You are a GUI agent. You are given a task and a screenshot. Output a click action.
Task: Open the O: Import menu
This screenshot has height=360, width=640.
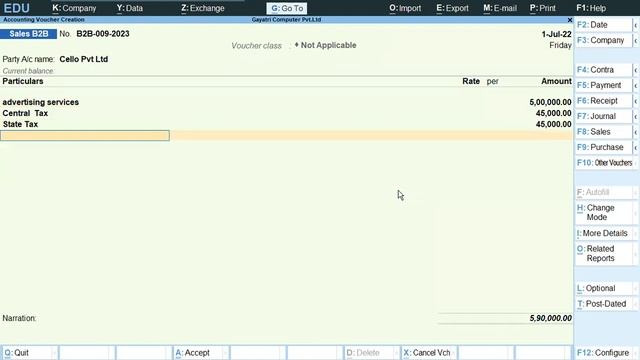coord(404,8)
